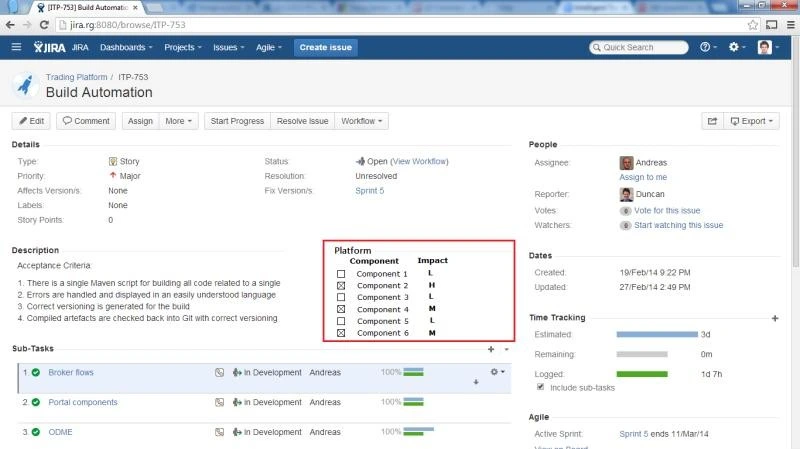The height and width of the screenshot is (449, 800).
Task: Check the Component 1 checkbox
Action: tap(340, 274)
